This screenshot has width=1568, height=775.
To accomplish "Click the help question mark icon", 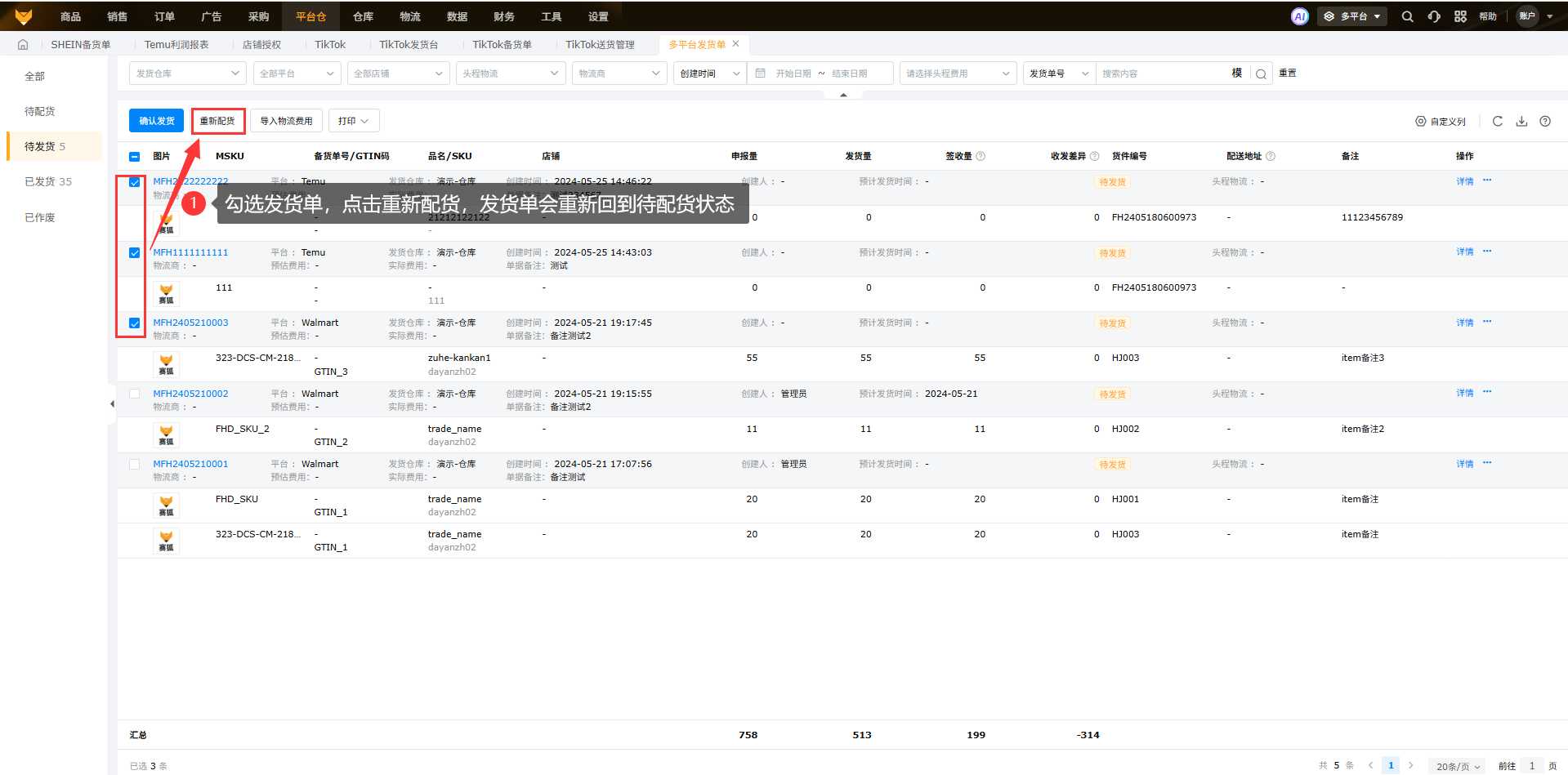I will click(x=1544, y=121).
